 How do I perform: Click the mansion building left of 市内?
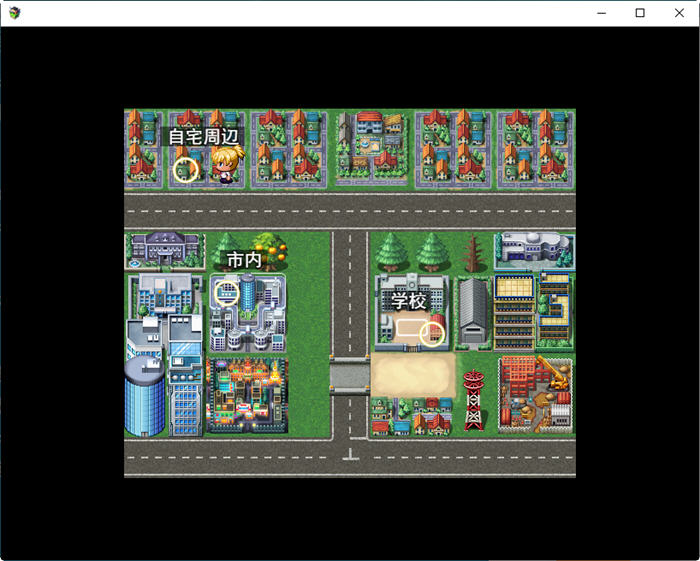pos(164,249)
